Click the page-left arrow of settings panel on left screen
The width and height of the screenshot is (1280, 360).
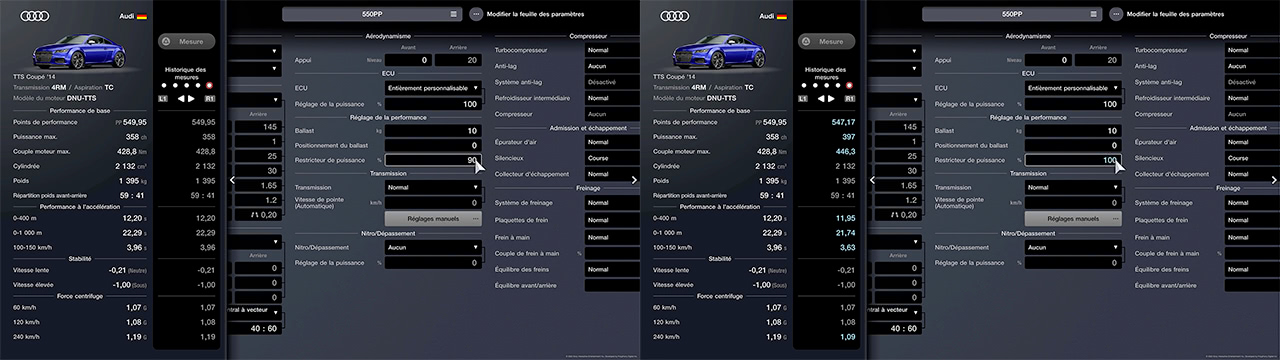click(x=233, y=180)
